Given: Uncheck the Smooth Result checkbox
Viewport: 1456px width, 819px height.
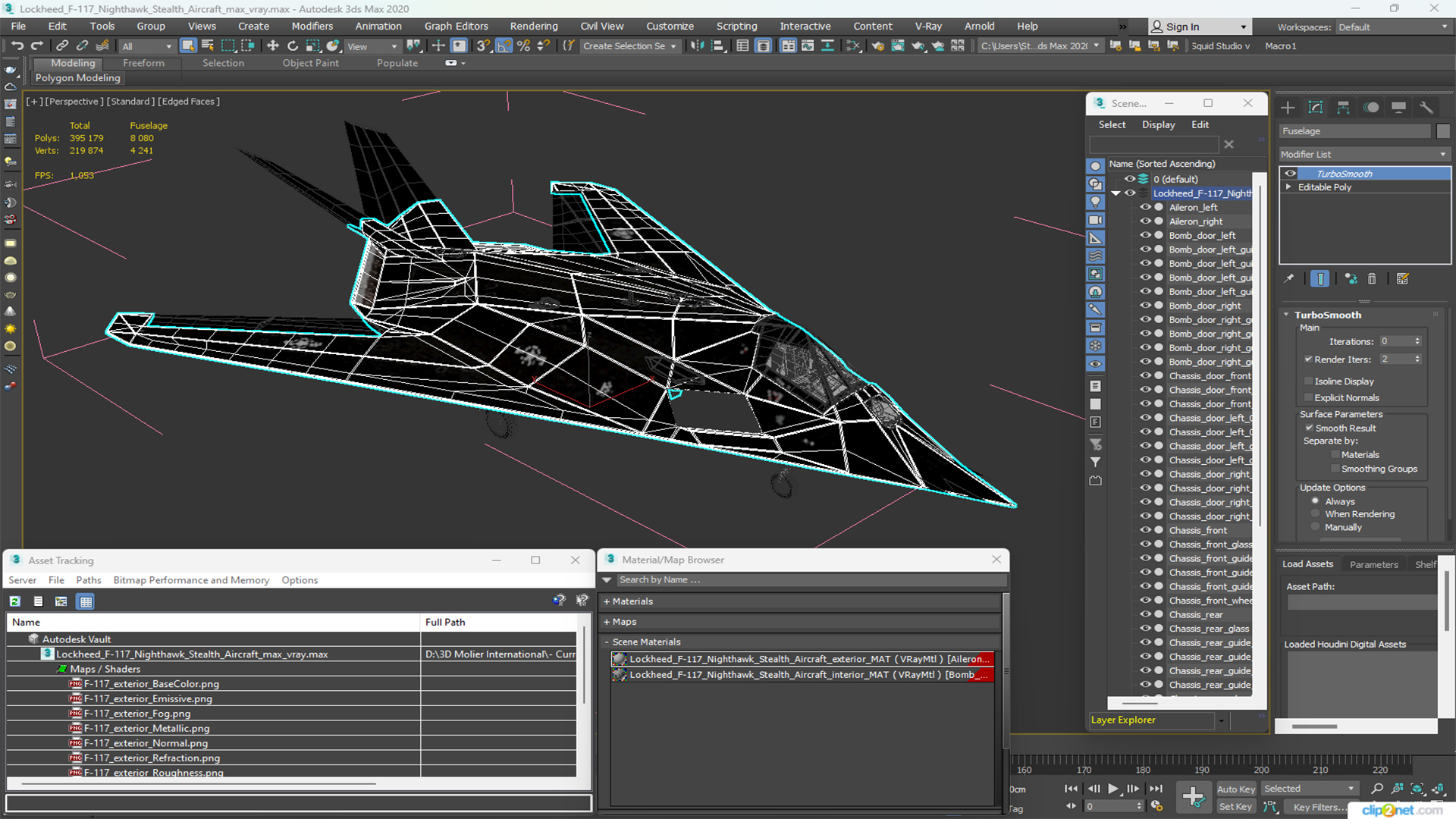Looking at the screenshot, I should [1309, 428].
